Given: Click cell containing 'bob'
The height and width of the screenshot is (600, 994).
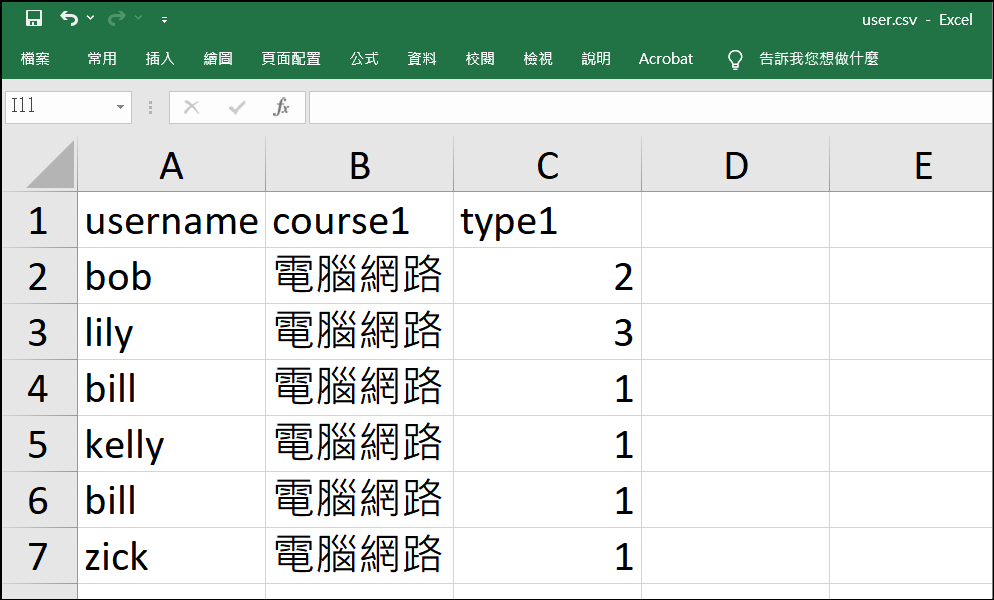Looking at the screenshot, I should [x=171, y=276].
